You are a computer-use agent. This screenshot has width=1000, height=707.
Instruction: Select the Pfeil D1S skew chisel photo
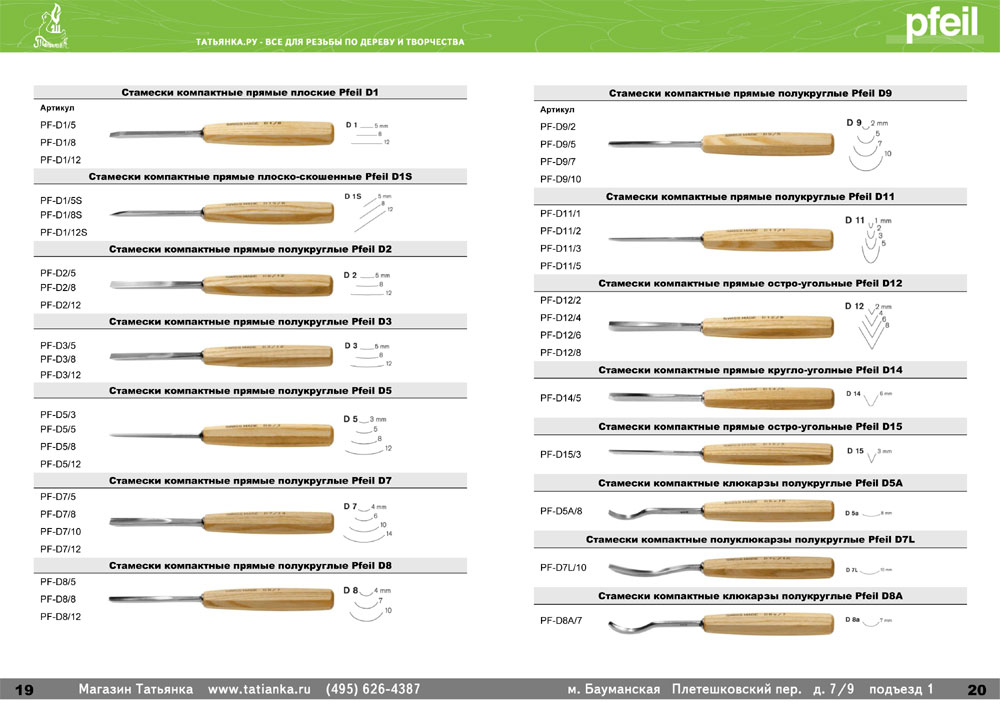[x=222, y=213]
